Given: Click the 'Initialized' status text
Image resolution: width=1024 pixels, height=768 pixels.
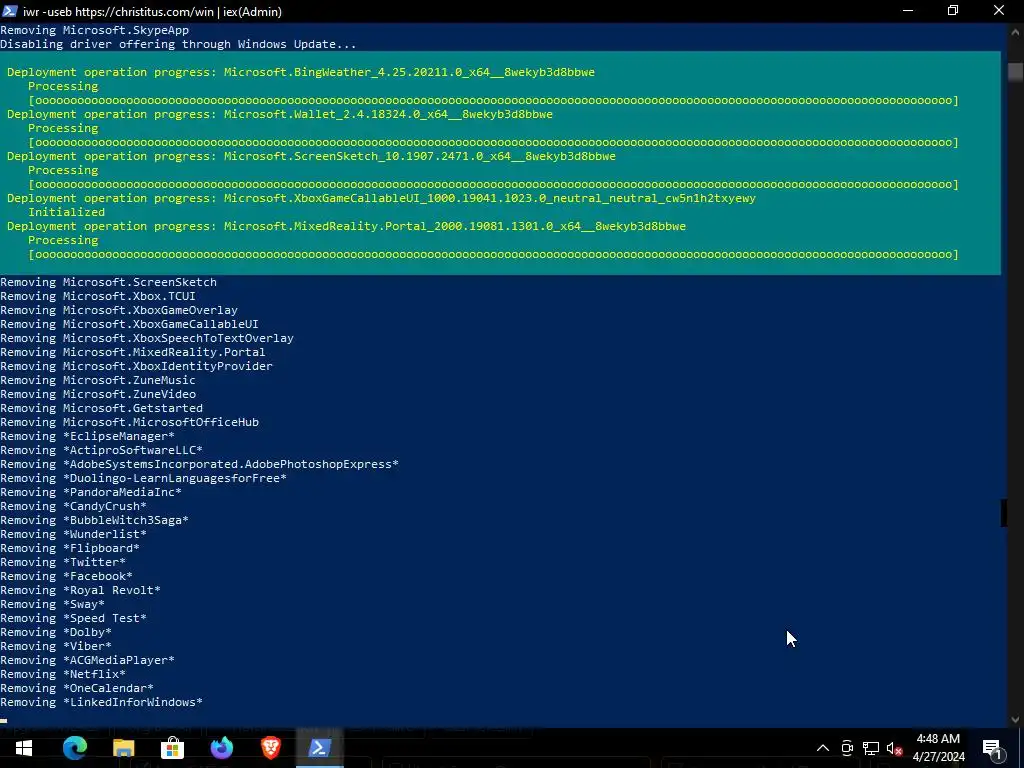Looking at the screenshot, I should [66, 212].
